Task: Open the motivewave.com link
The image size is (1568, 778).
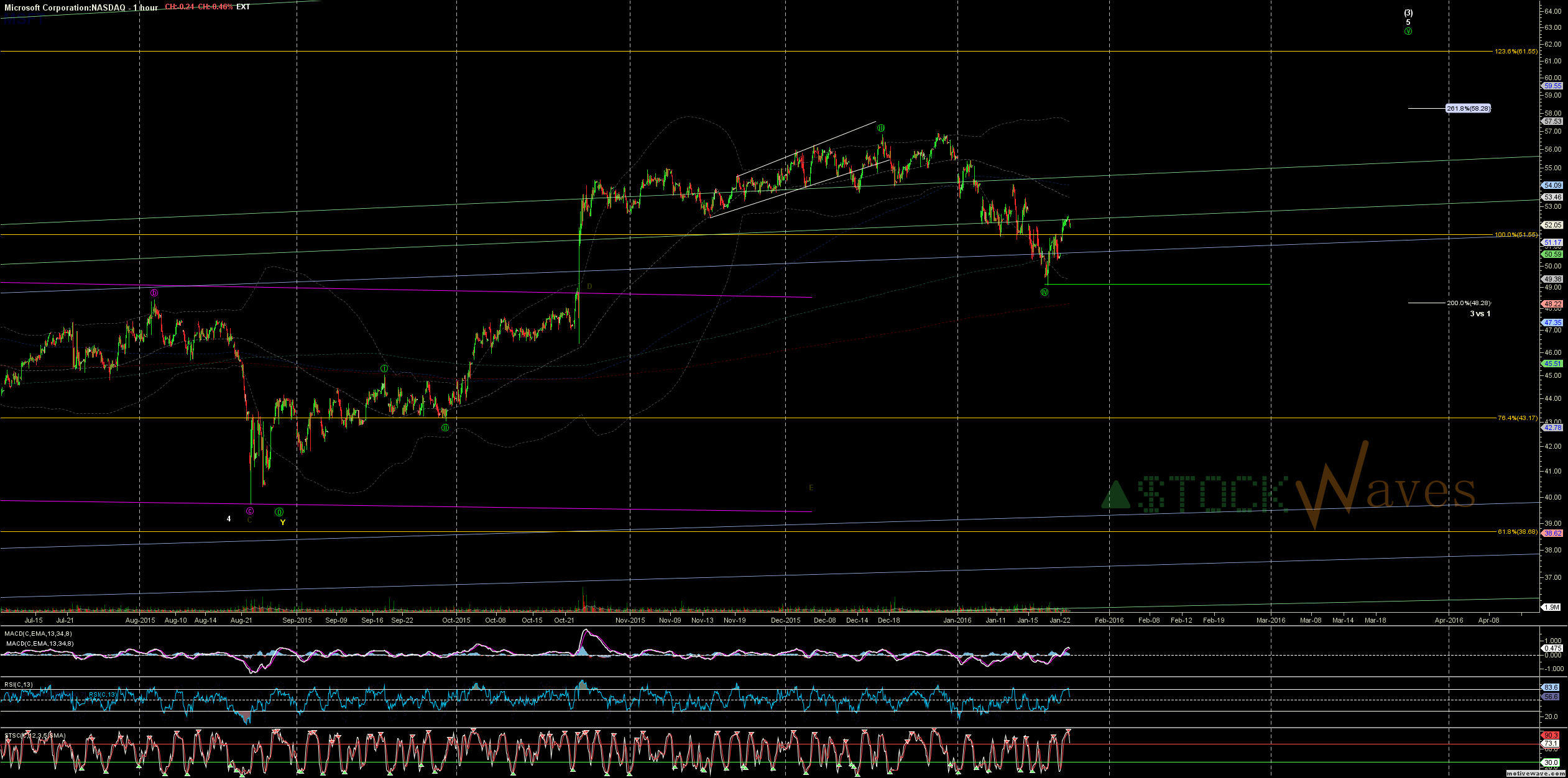Action: (x=1534, y=774)
